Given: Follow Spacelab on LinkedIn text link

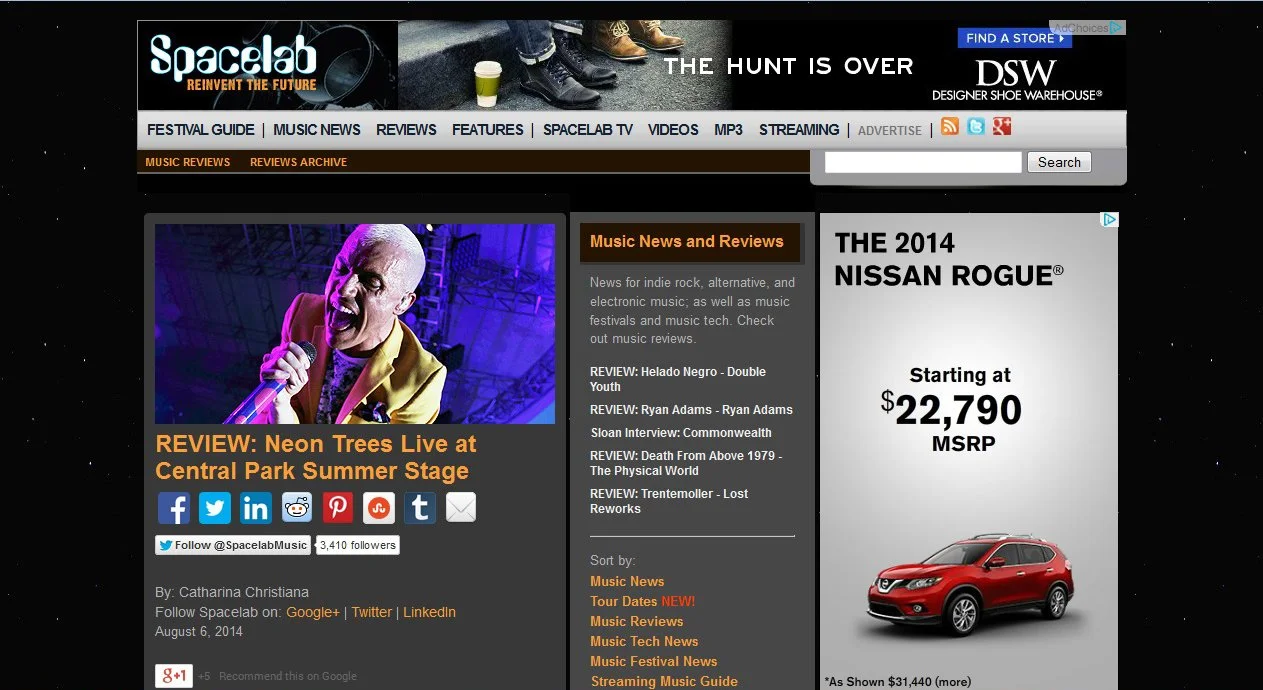Looking at the screenshot, I should coord(429,612).
